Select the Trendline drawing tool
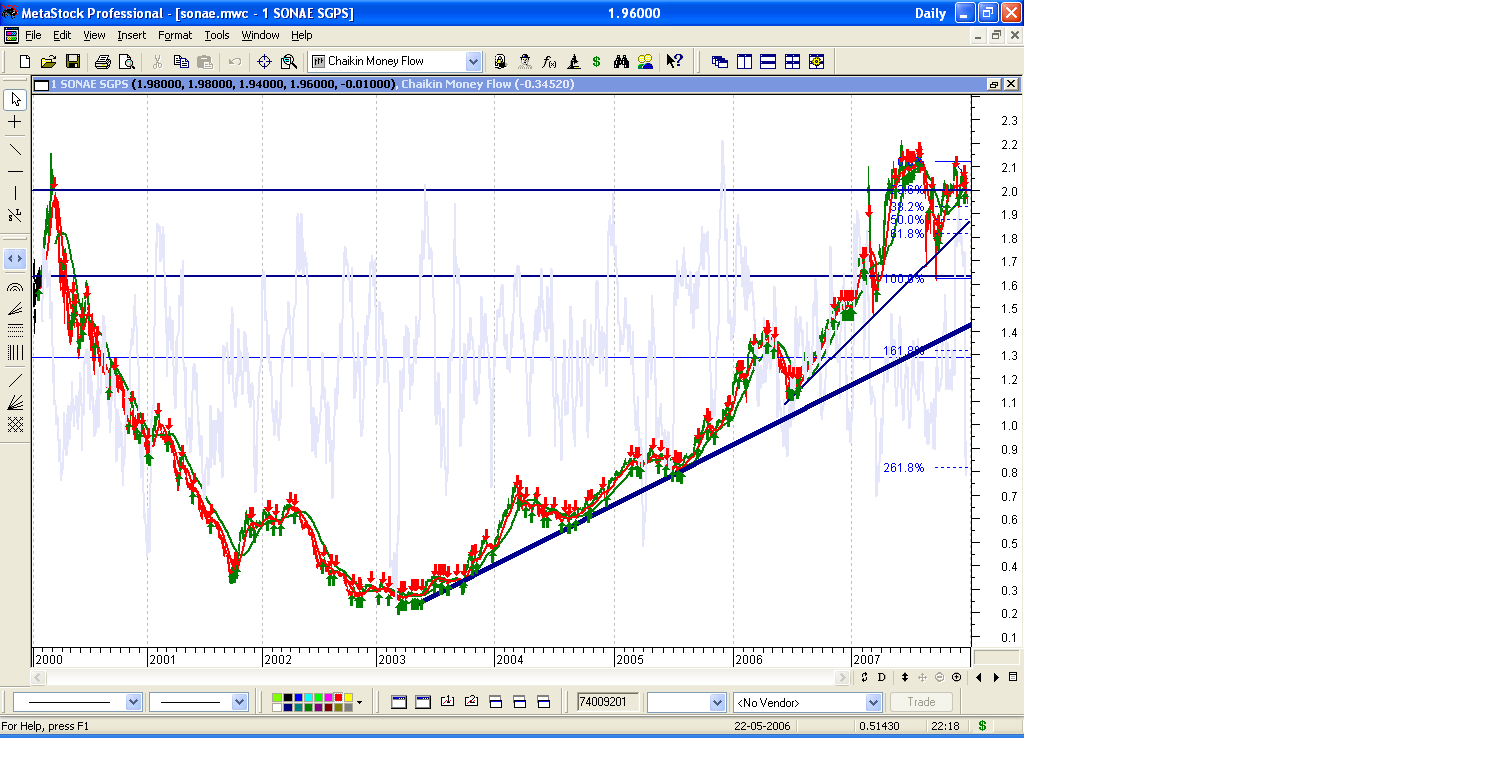Image resolution: width=1498 pixels, height=768 pixels. [x=15, y=149]
